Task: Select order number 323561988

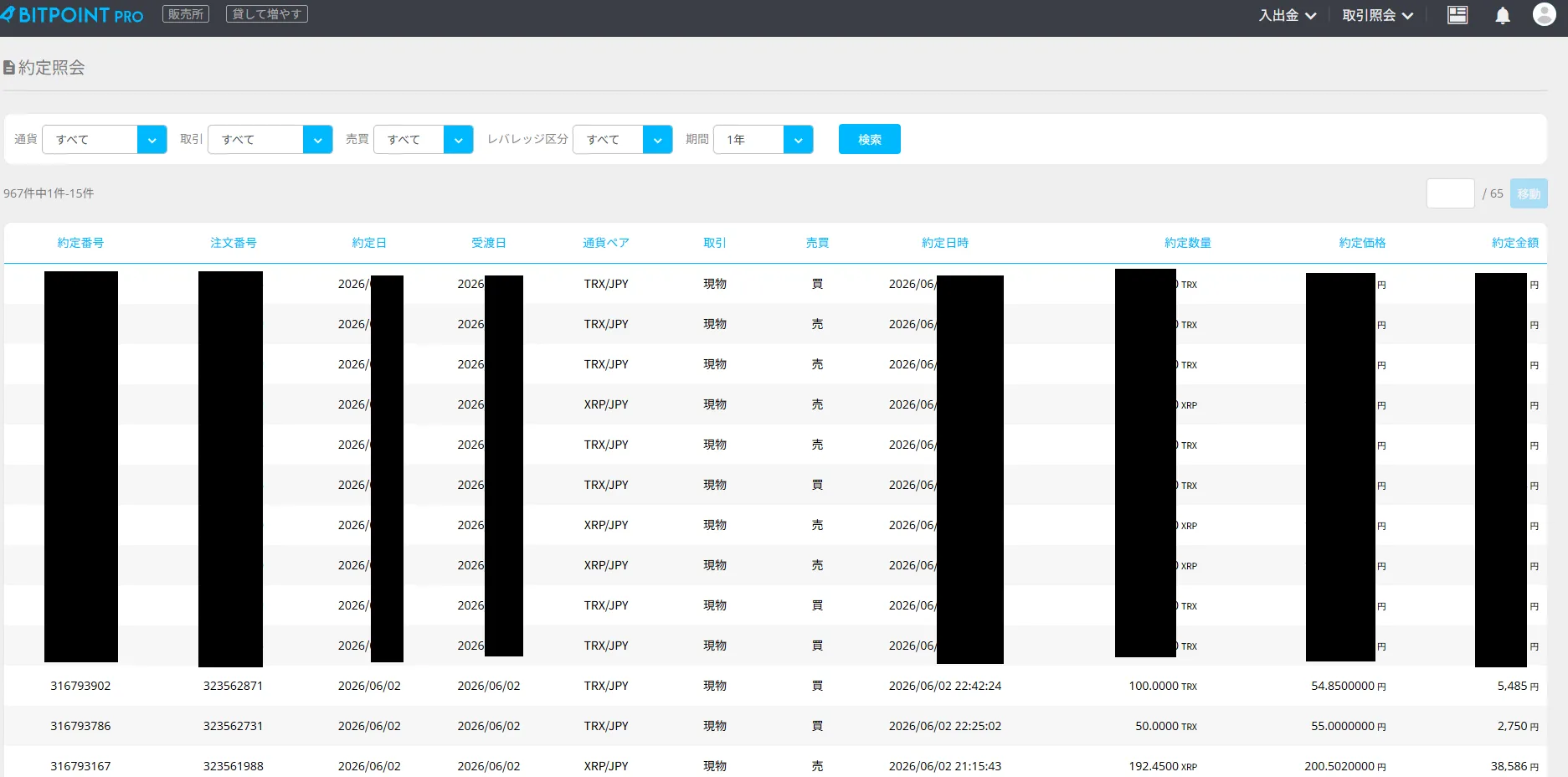Action: pos(234,766)
